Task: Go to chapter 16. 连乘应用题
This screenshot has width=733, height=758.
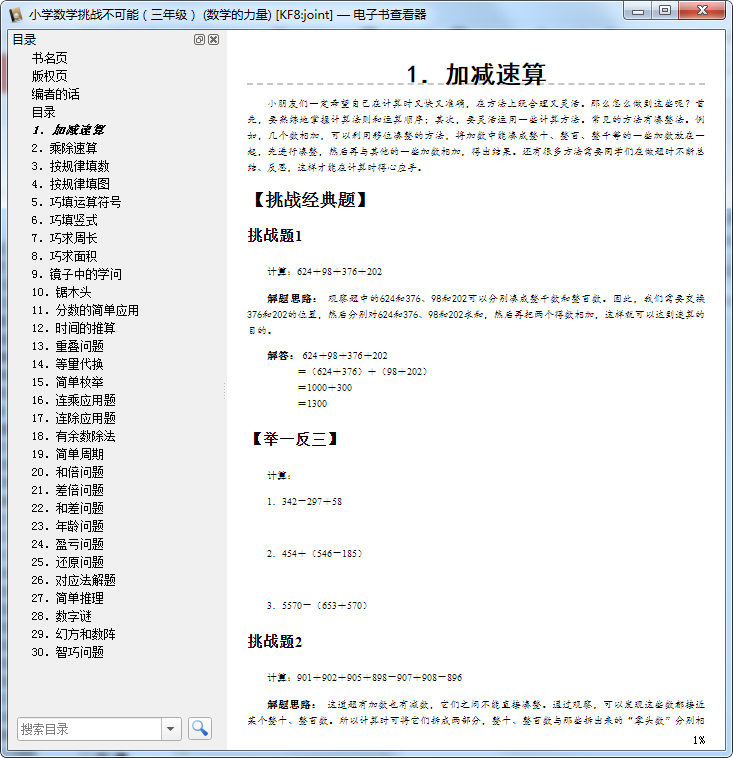Action: click(x=73, y=400)
